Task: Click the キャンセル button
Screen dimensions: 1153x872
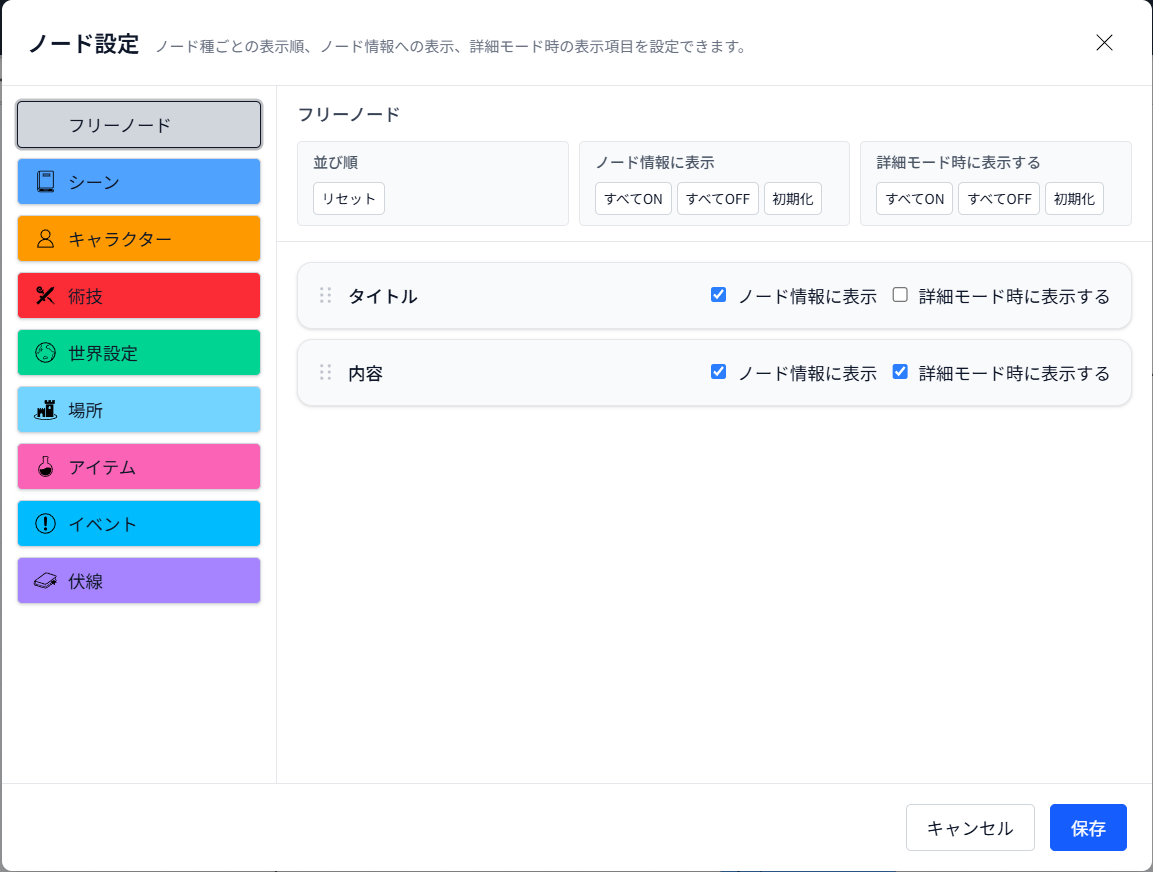Action: tap(970, 828)
